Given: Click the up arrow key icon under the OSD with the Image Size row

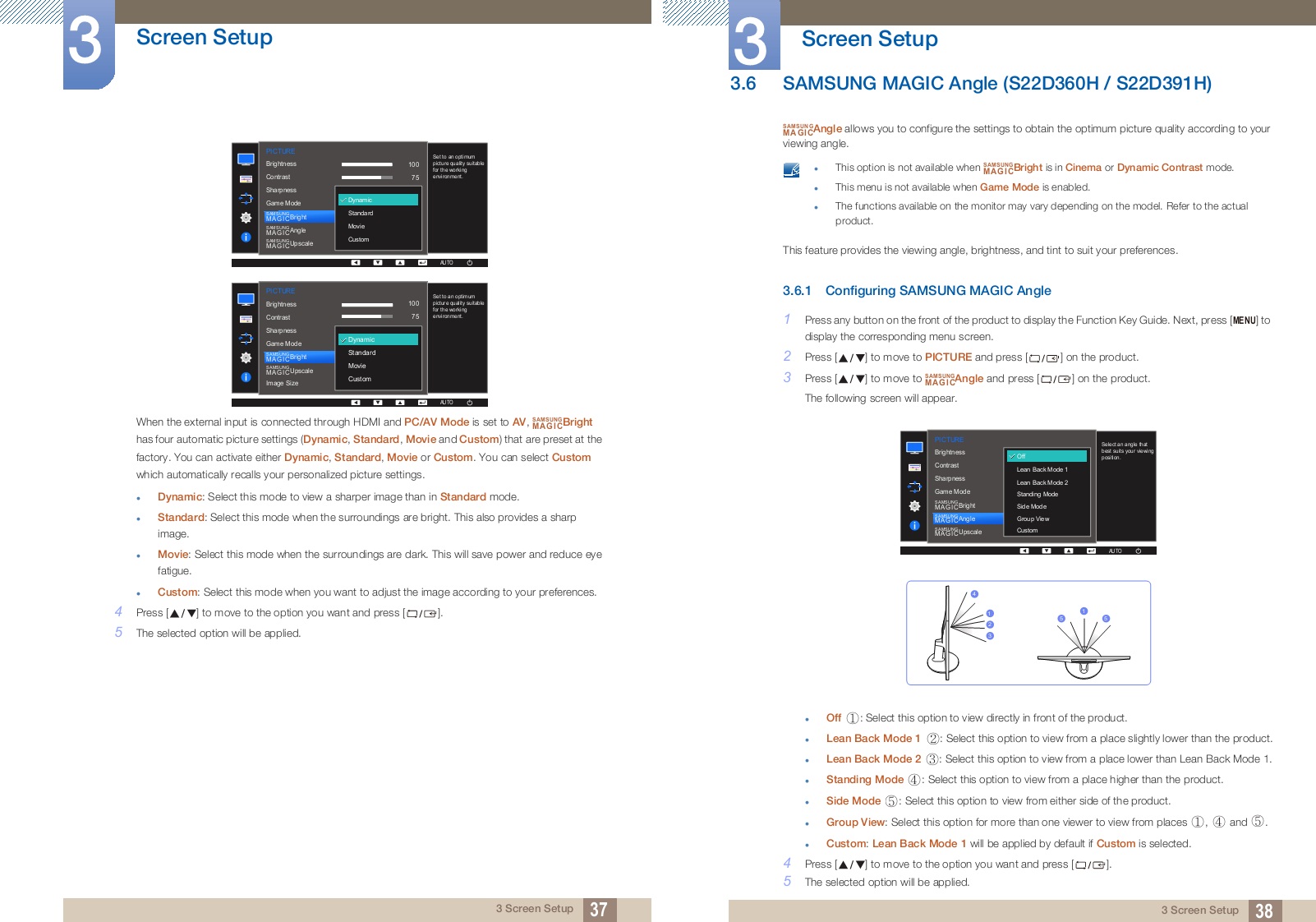Looking at the screenshot, I should click(x=400, y=403).
